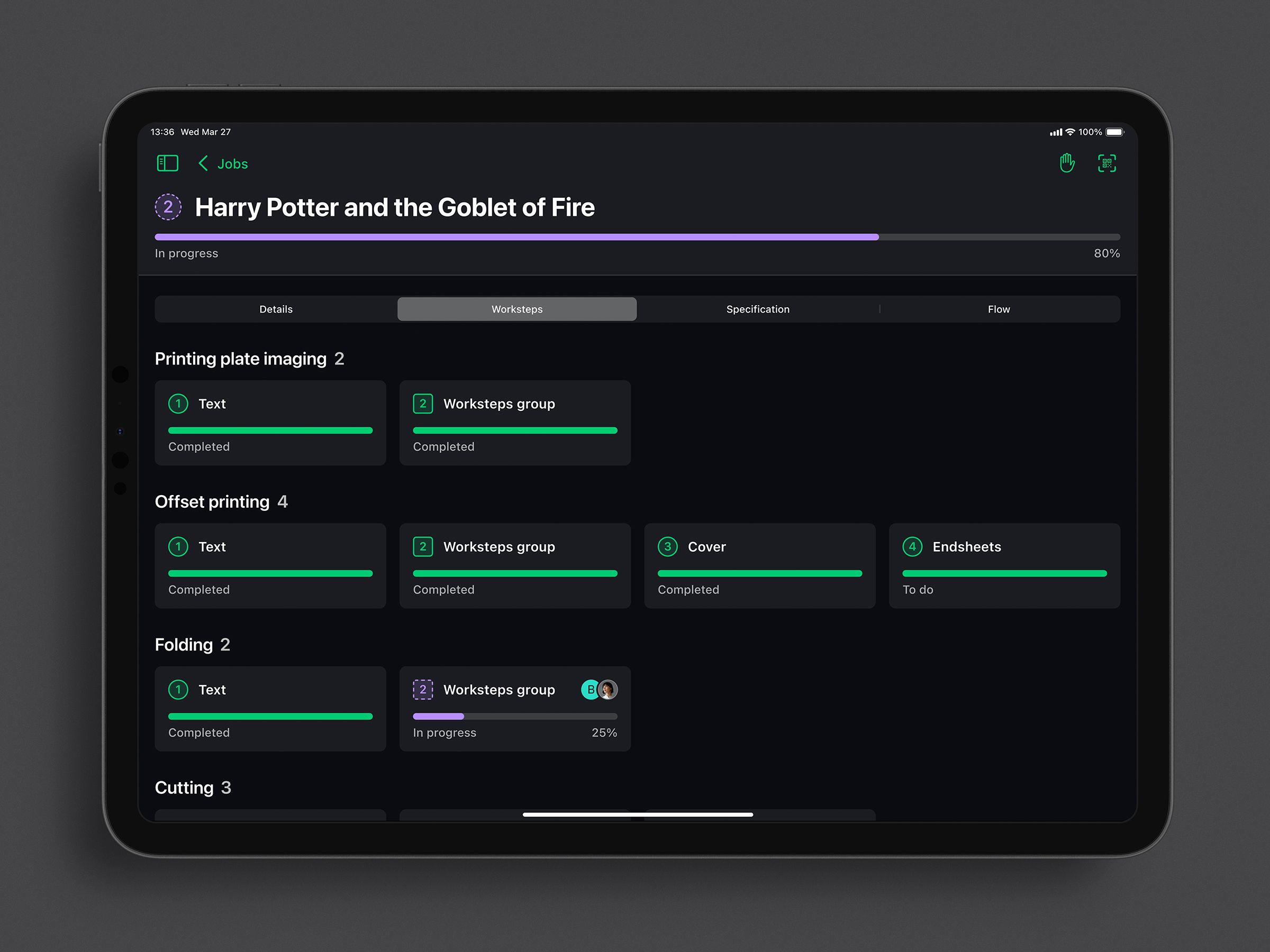Click number 1 badge on Folding Text card

[x=178, y=690]
